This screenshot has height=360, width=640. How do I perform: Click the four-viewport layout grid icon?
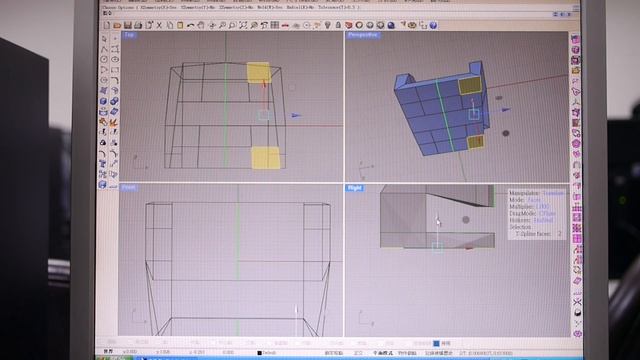275,25
